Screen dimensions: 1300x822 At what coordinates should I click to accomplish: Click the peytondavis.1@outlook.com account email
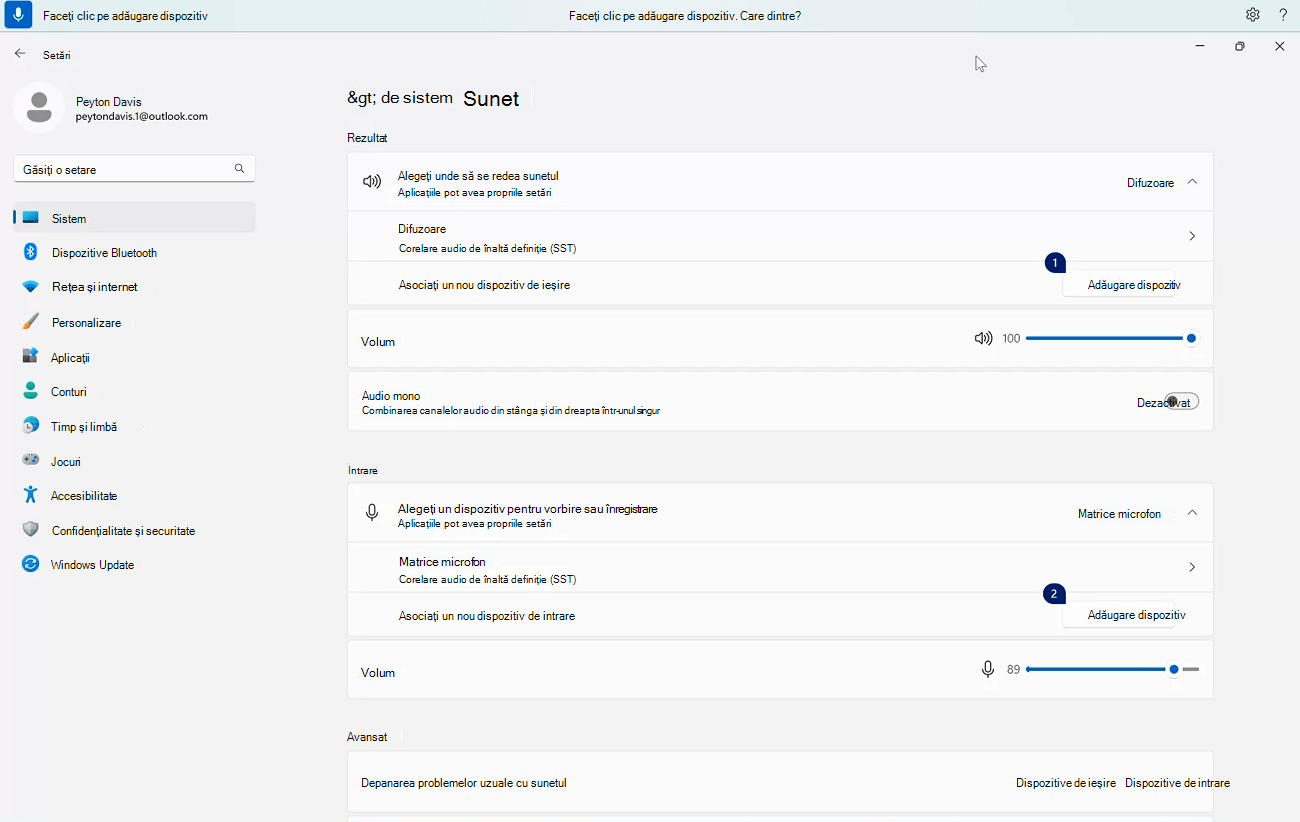click(x=142, y=116)
